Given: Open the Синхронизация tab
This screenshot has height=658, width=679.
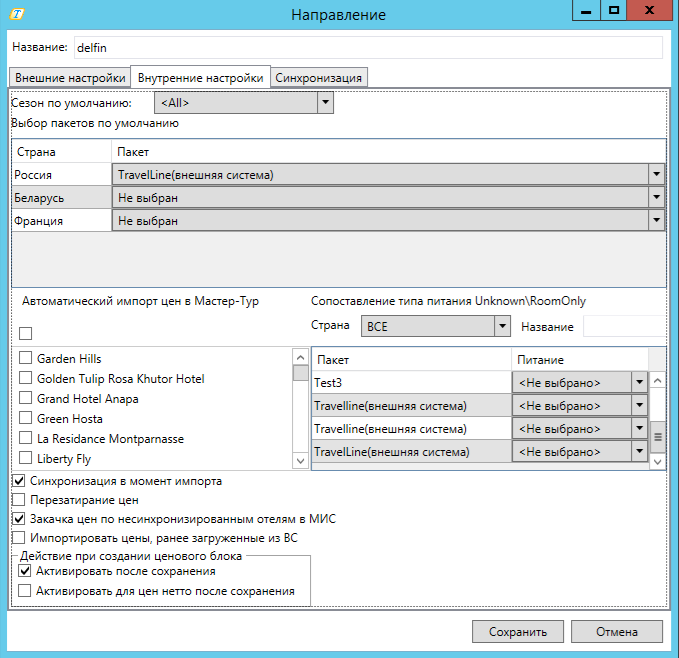Looking at the screenshot, I should pos(319,78).
